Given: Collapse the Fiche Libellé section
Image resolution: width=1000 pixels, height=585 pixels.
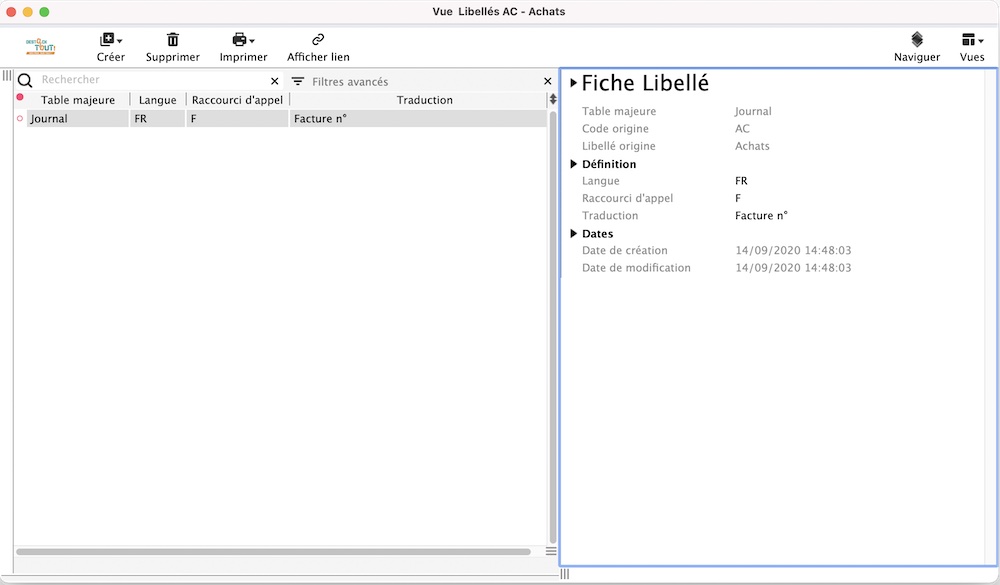Looking at the screenshot, I should [x=573, y=83].
